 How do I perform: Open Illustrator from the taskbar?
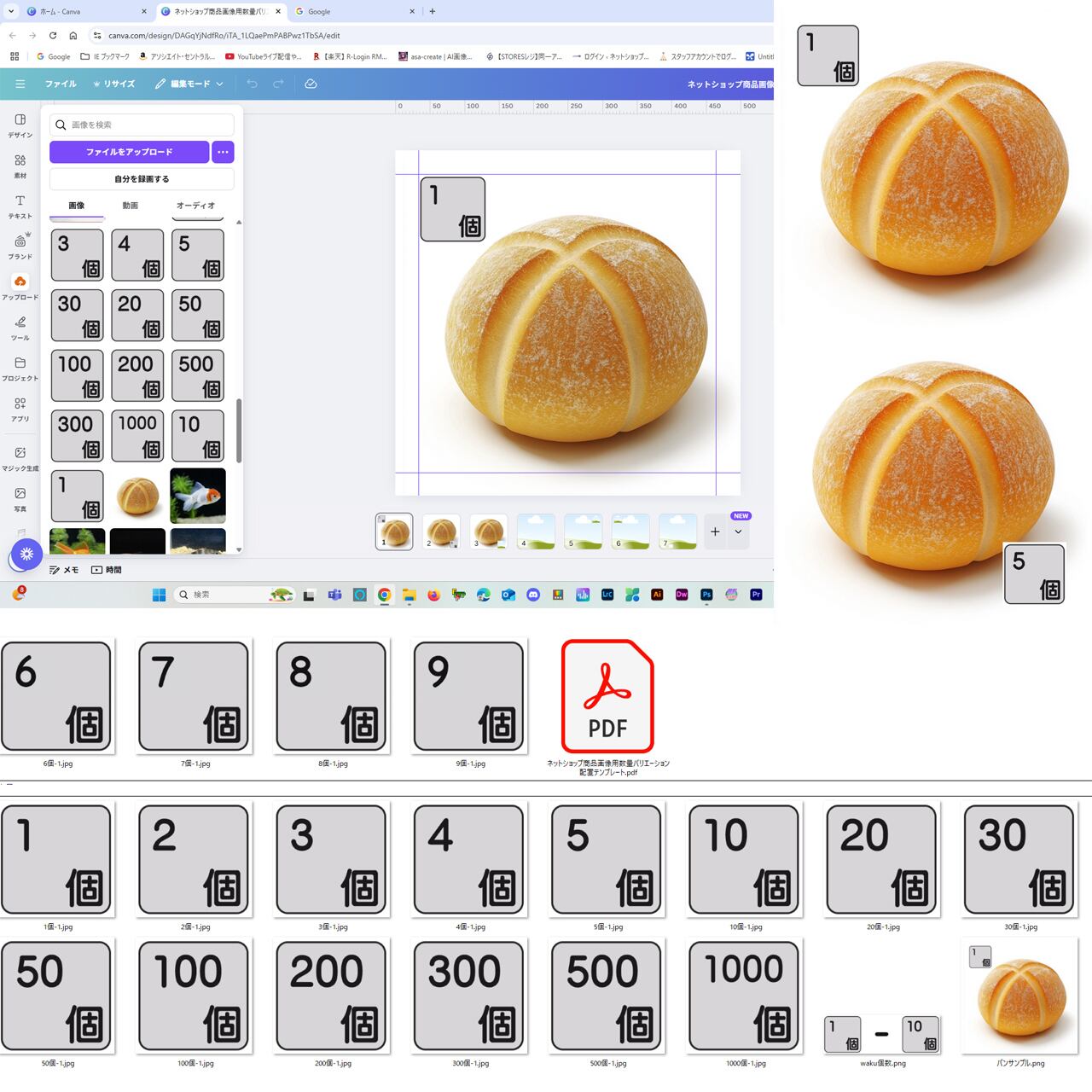[657, 595]
